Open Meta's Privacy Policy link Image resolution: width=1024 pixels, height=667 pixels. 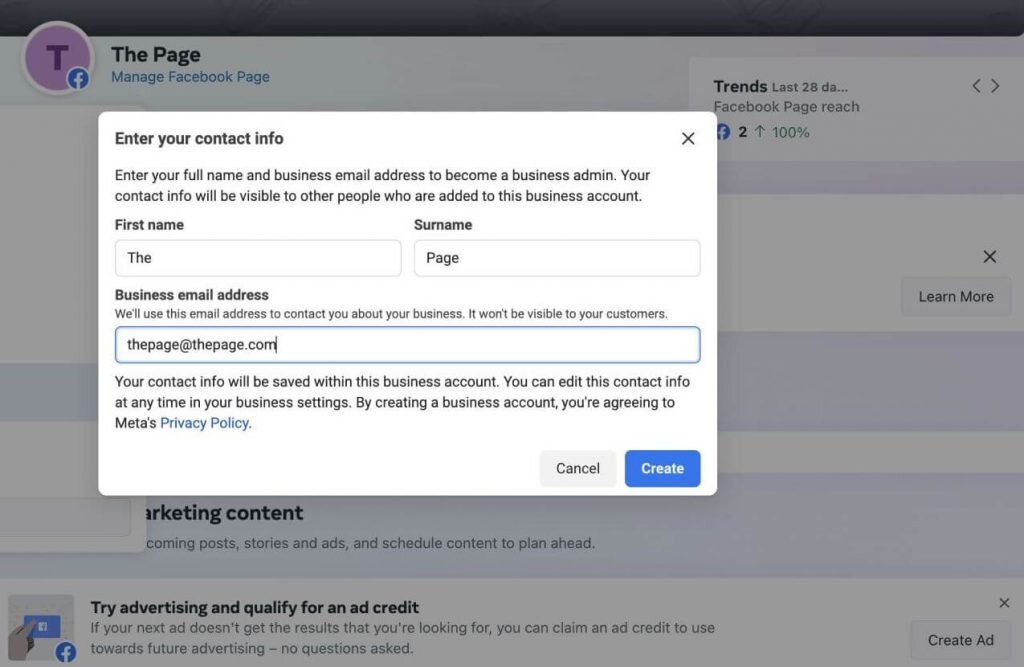coord(204,423)
